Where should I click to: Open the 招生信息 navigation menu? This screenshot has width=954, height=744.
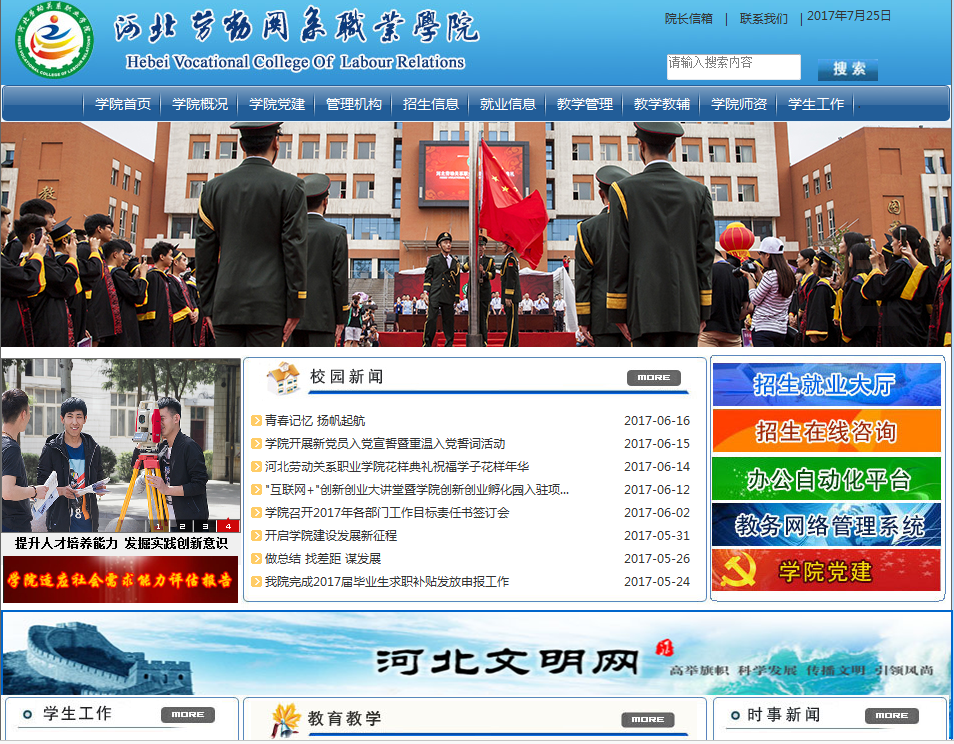431,104
